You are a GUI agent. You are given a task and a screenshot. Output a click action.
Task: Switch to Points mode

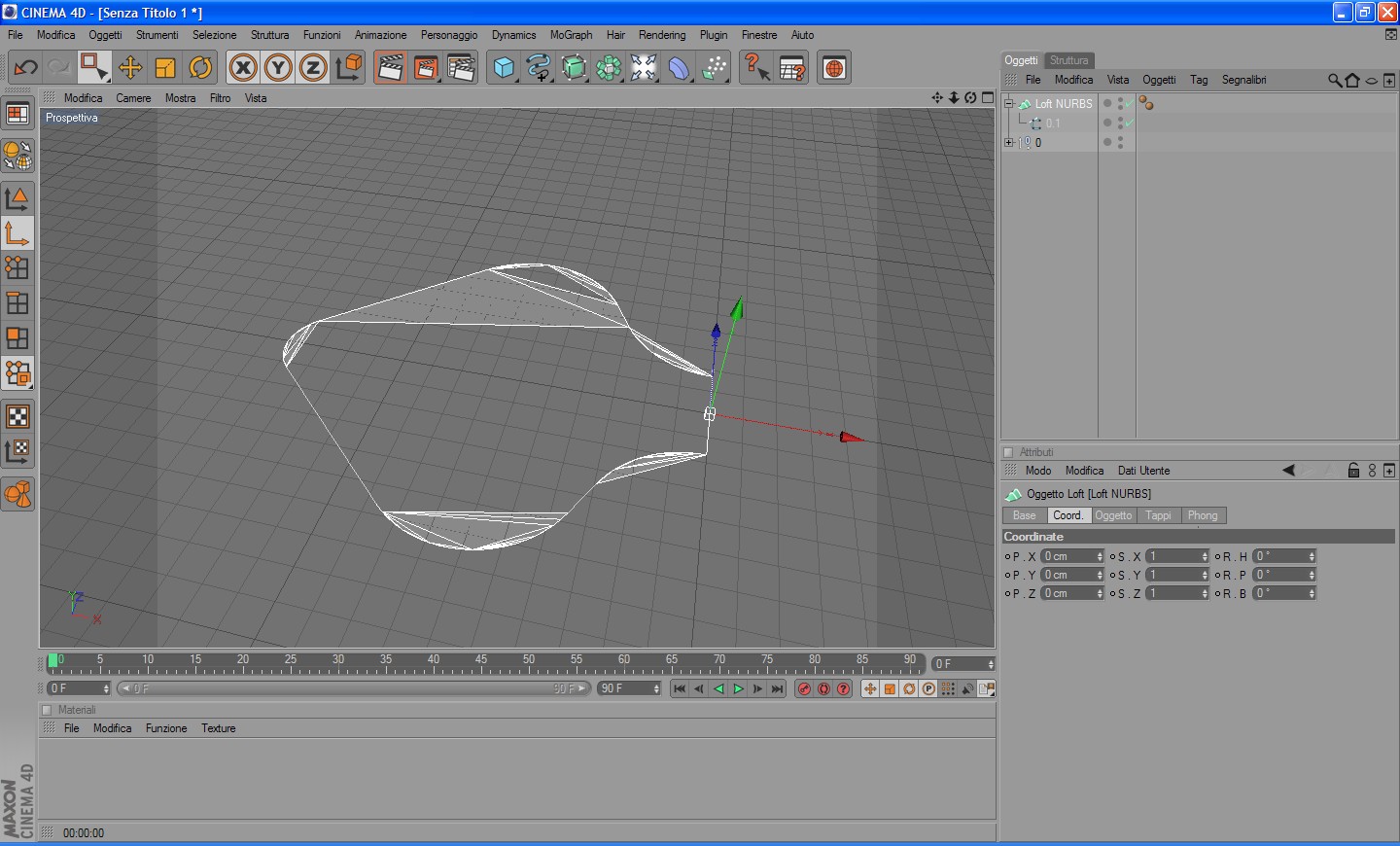click(x=17, y=267)
